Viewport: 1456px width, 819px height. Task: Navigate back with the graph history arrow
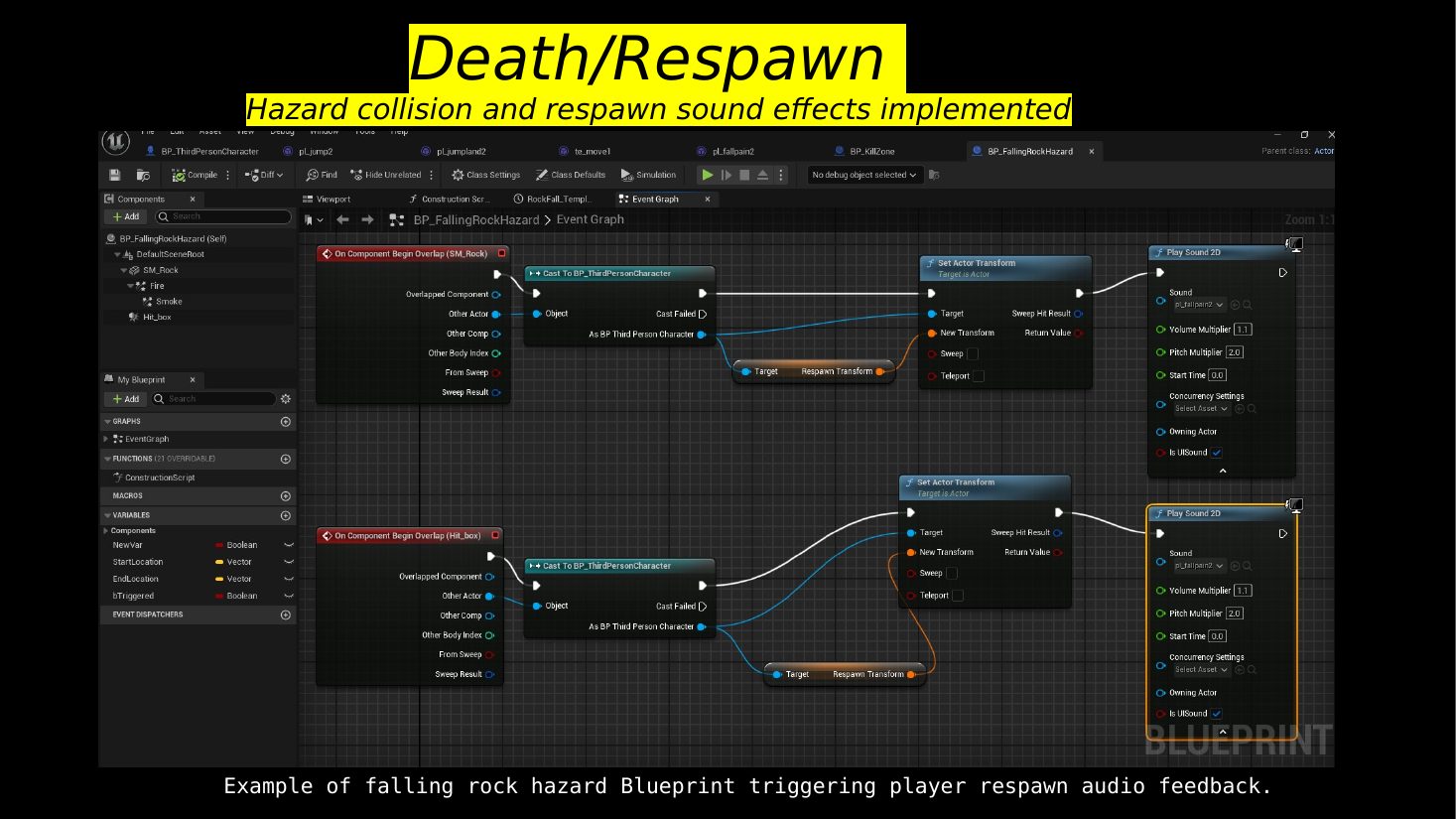click(x=342, y=220)
